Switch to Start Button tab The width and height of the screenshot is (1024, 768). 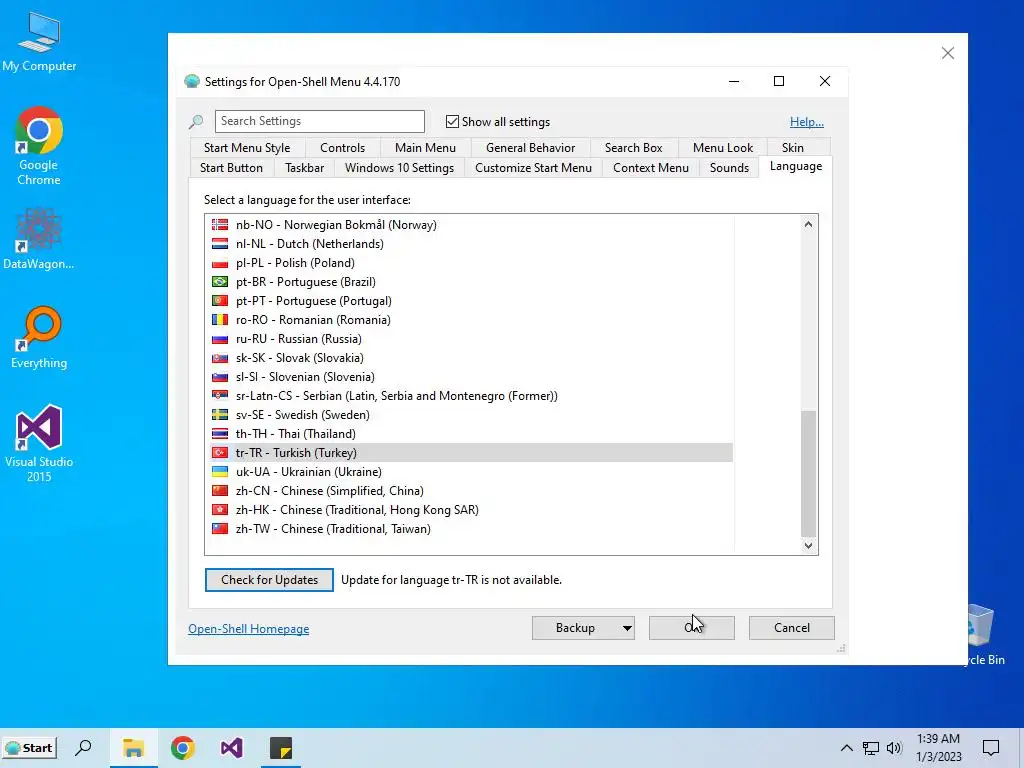click(x=231, y=168)
